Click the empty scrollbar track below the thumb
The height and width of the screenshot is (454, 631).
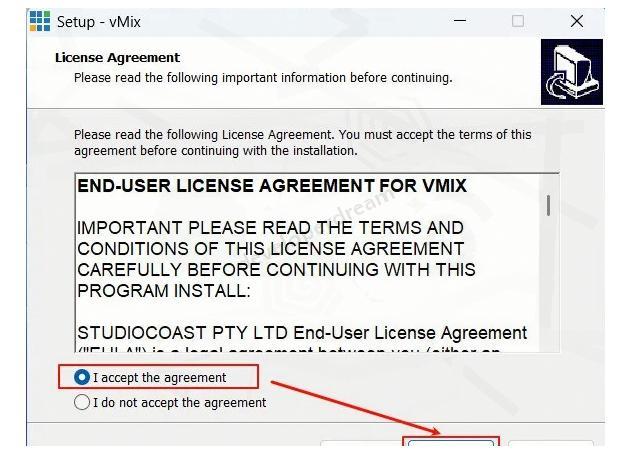tap(548, 284)
